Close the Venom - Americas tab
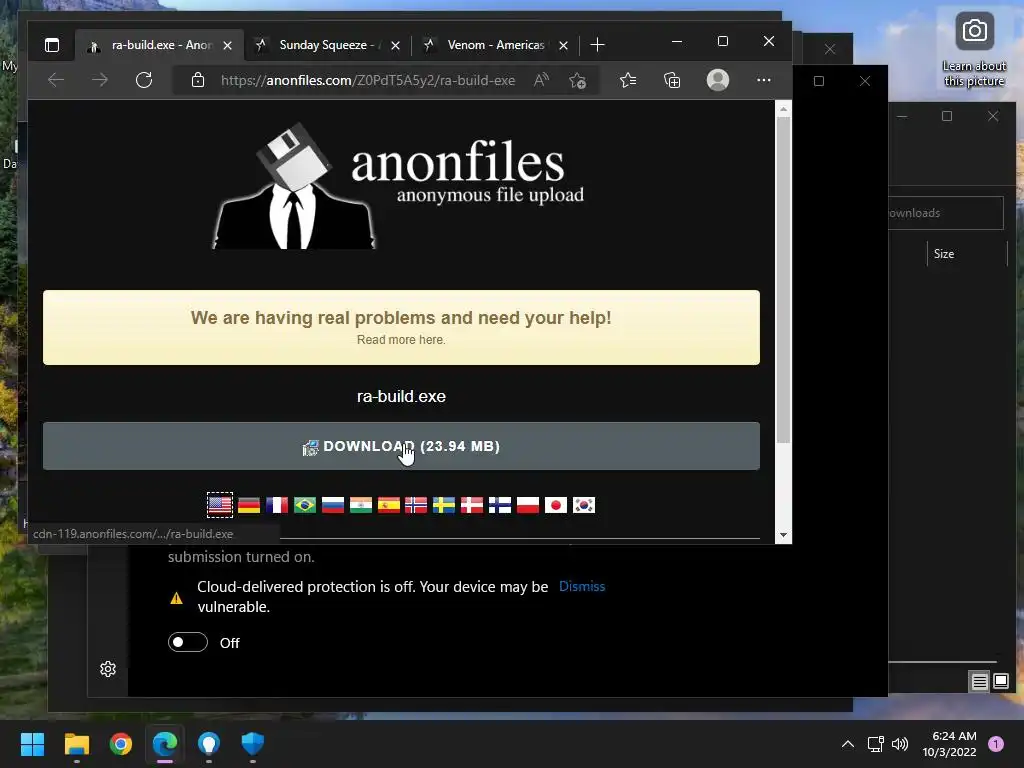Image resolution: width=1024 pixels, height=768 pixels. [x=563, y=45]
